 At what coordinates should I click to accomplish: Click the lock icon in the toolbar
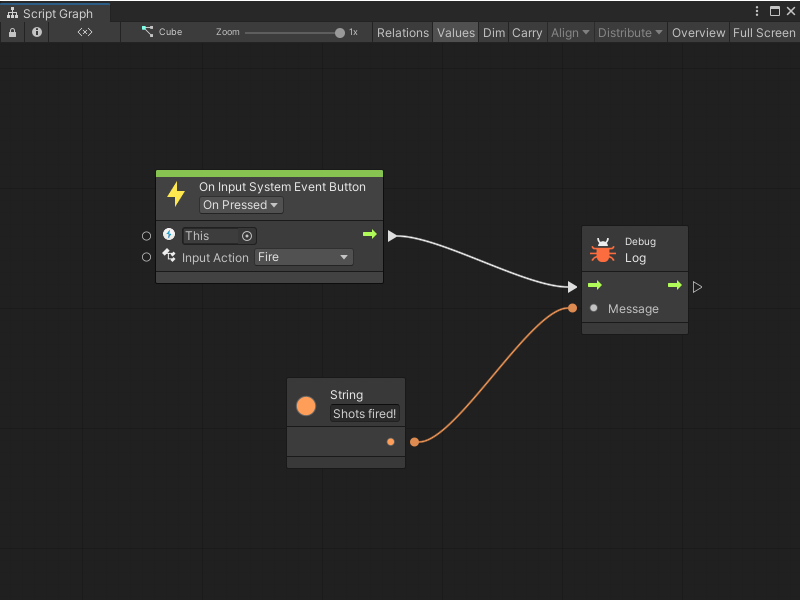[x=12, y=32]
